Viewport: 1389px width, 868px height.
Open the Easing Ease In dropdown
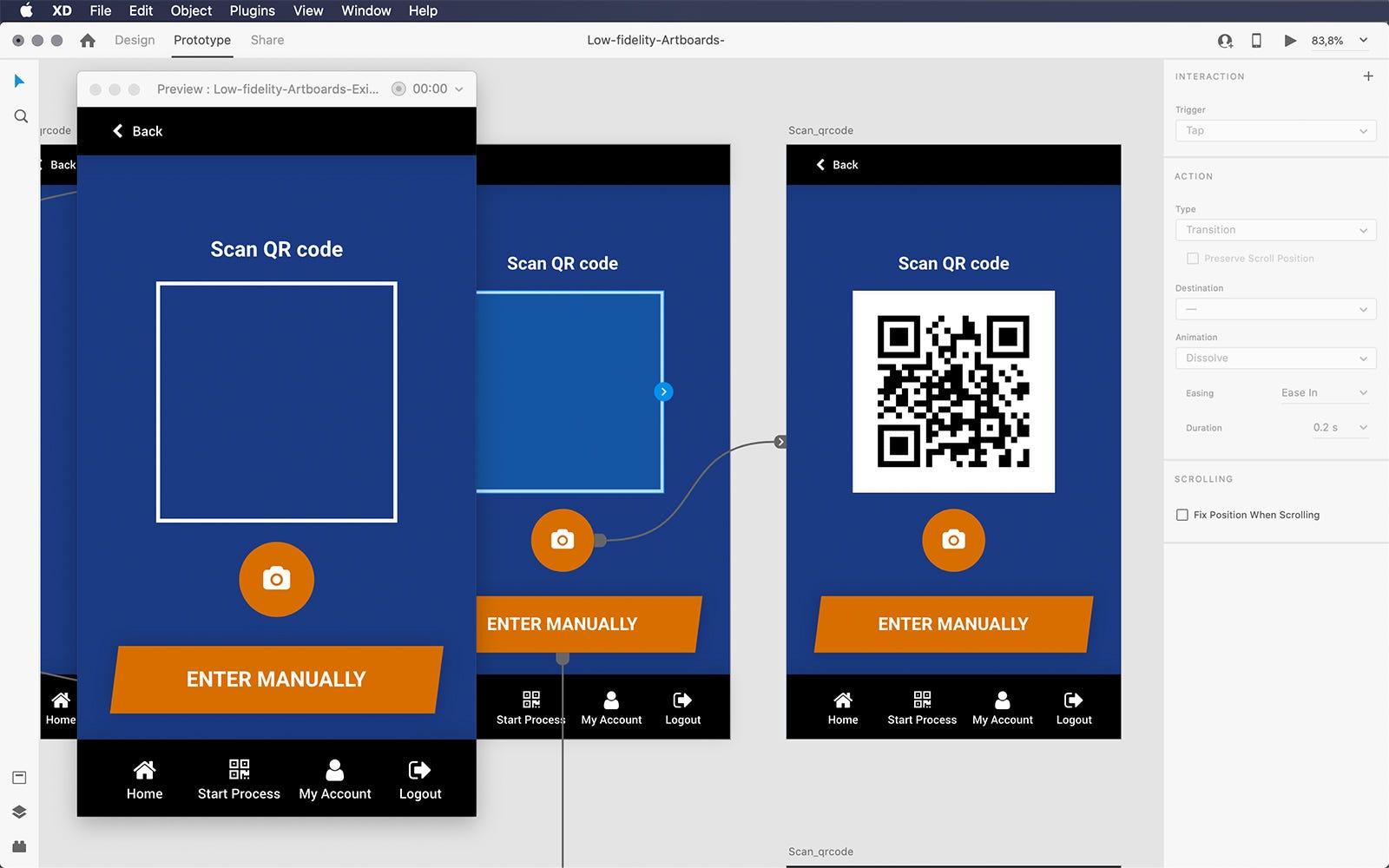point(1324,393)
